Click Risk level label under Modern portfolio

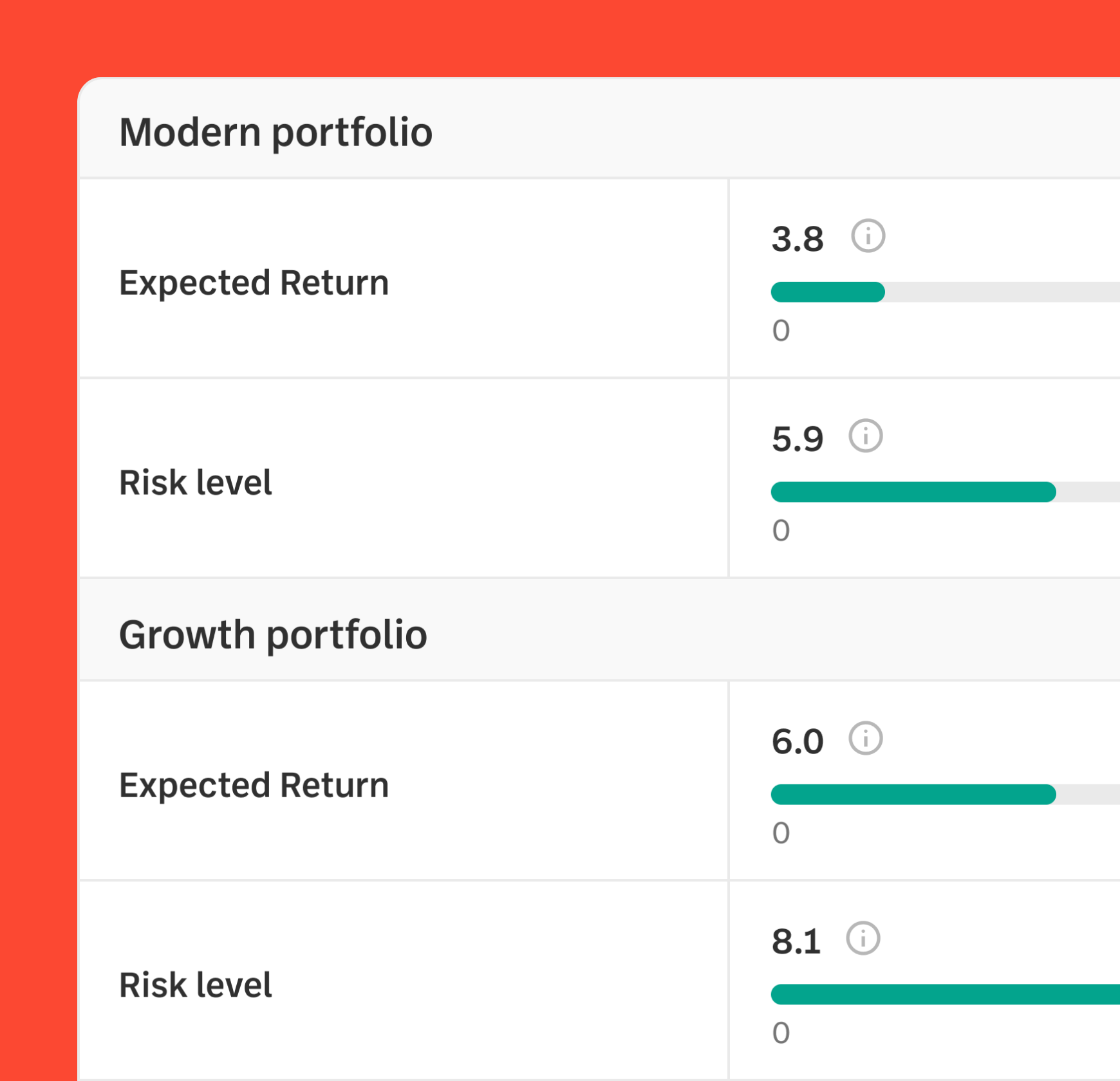196,483
